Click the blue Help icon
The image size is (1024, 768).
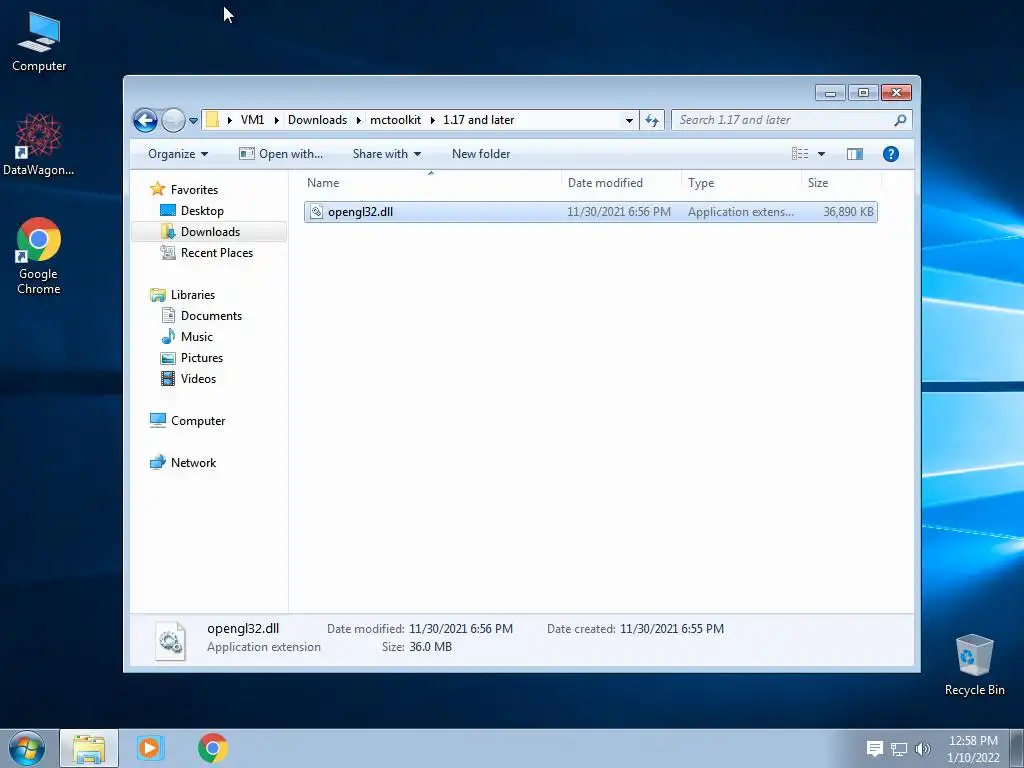(890, 154)
